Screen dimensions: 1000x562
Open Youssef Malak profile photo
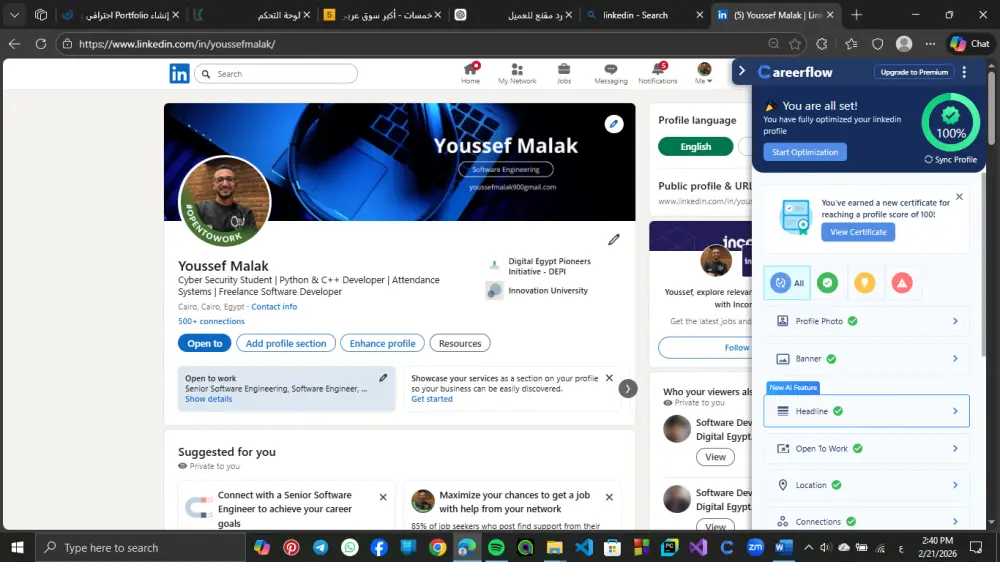click(x=224, y=202)
